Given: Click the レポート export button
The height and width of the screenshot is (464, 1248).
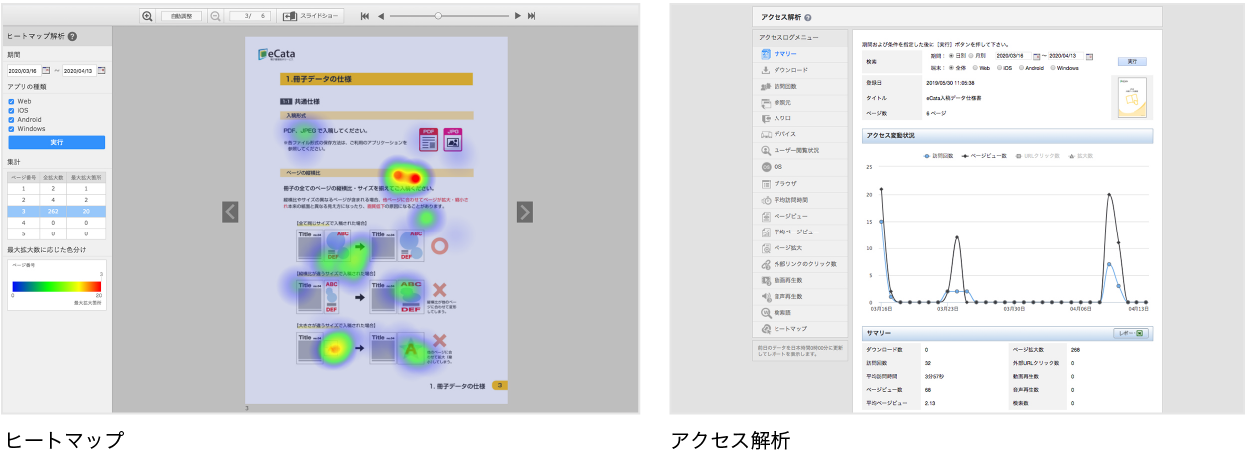Looking at the screenshot, I should (x=1130, y=333).
